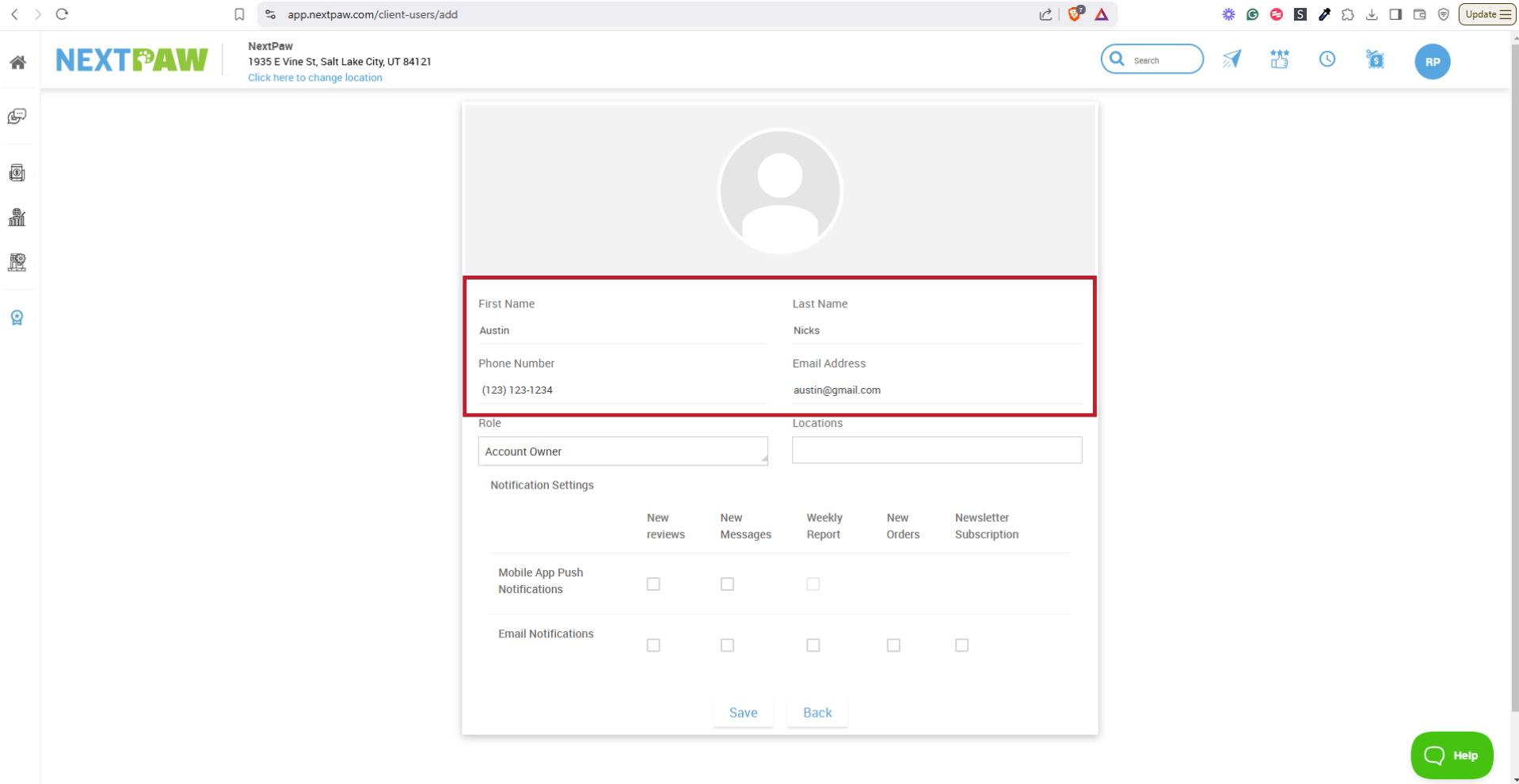Click the paper plane send icon
The height and width of the screenshot is (784, 1519).
[1232, 59]
